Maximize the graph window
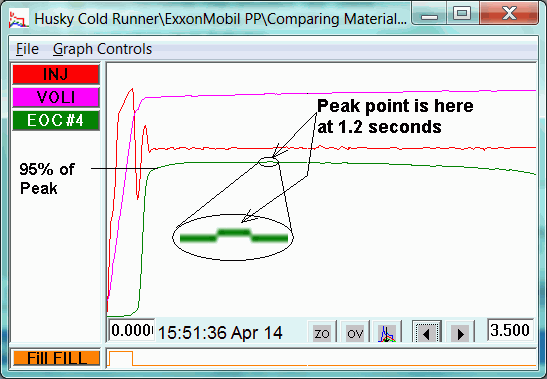 pyautogui.click(x=462, y=14)
